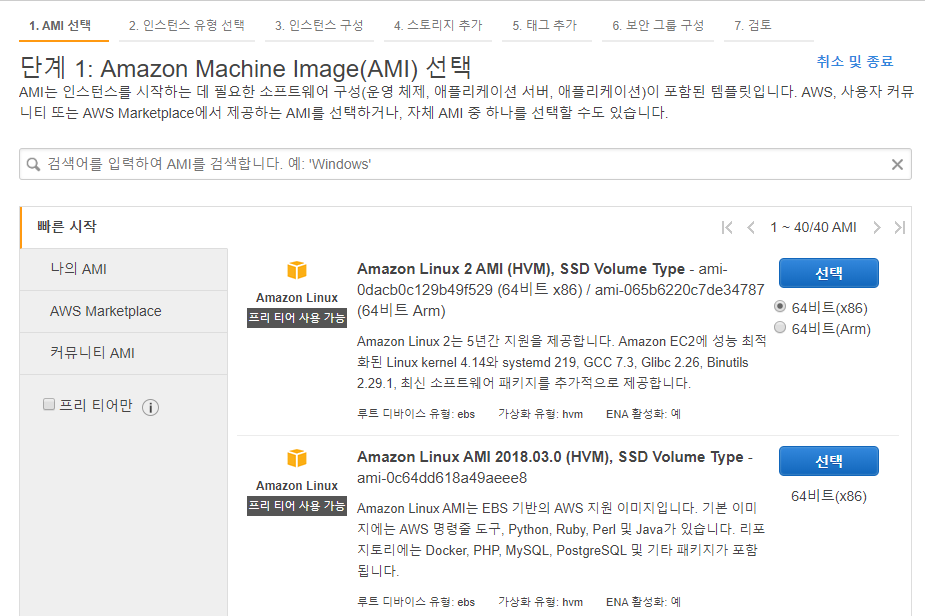Open the 6. 보안 그룹 구성 tab

click(x=658, y=26)
